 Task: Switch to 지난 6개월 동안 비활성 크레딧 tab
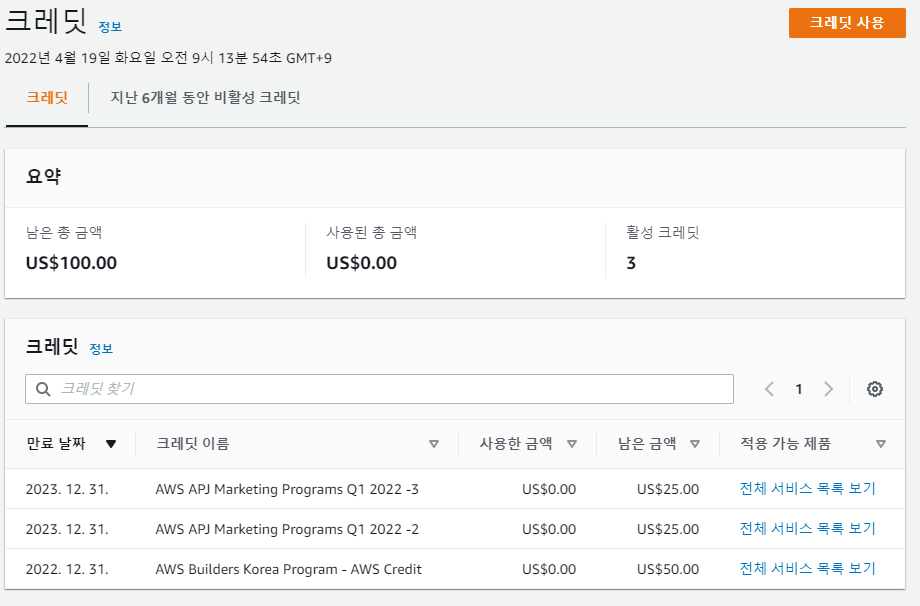[x=205, y=97]
